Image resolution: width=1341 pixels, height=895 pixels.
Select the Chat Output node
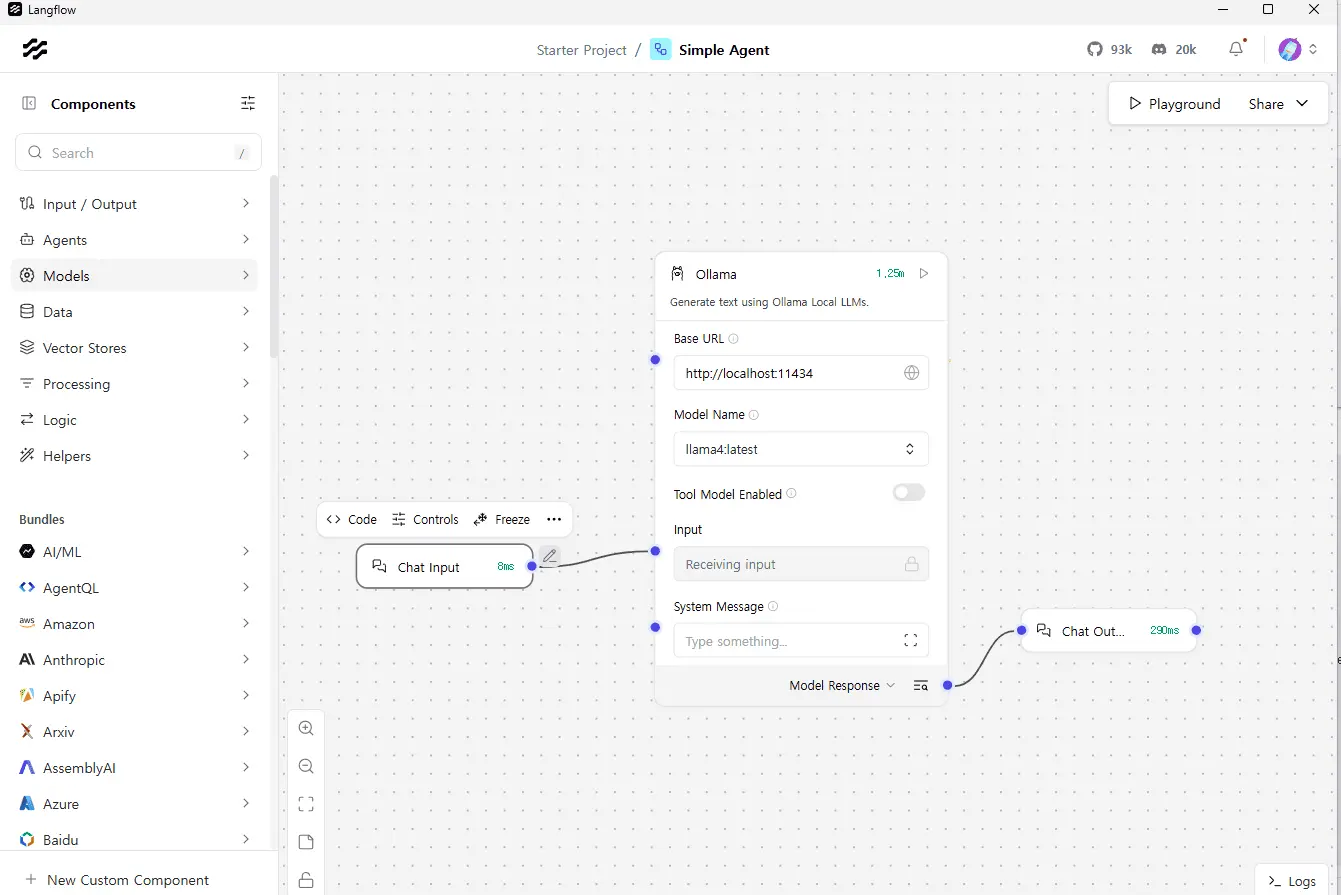coord(1108,631)
